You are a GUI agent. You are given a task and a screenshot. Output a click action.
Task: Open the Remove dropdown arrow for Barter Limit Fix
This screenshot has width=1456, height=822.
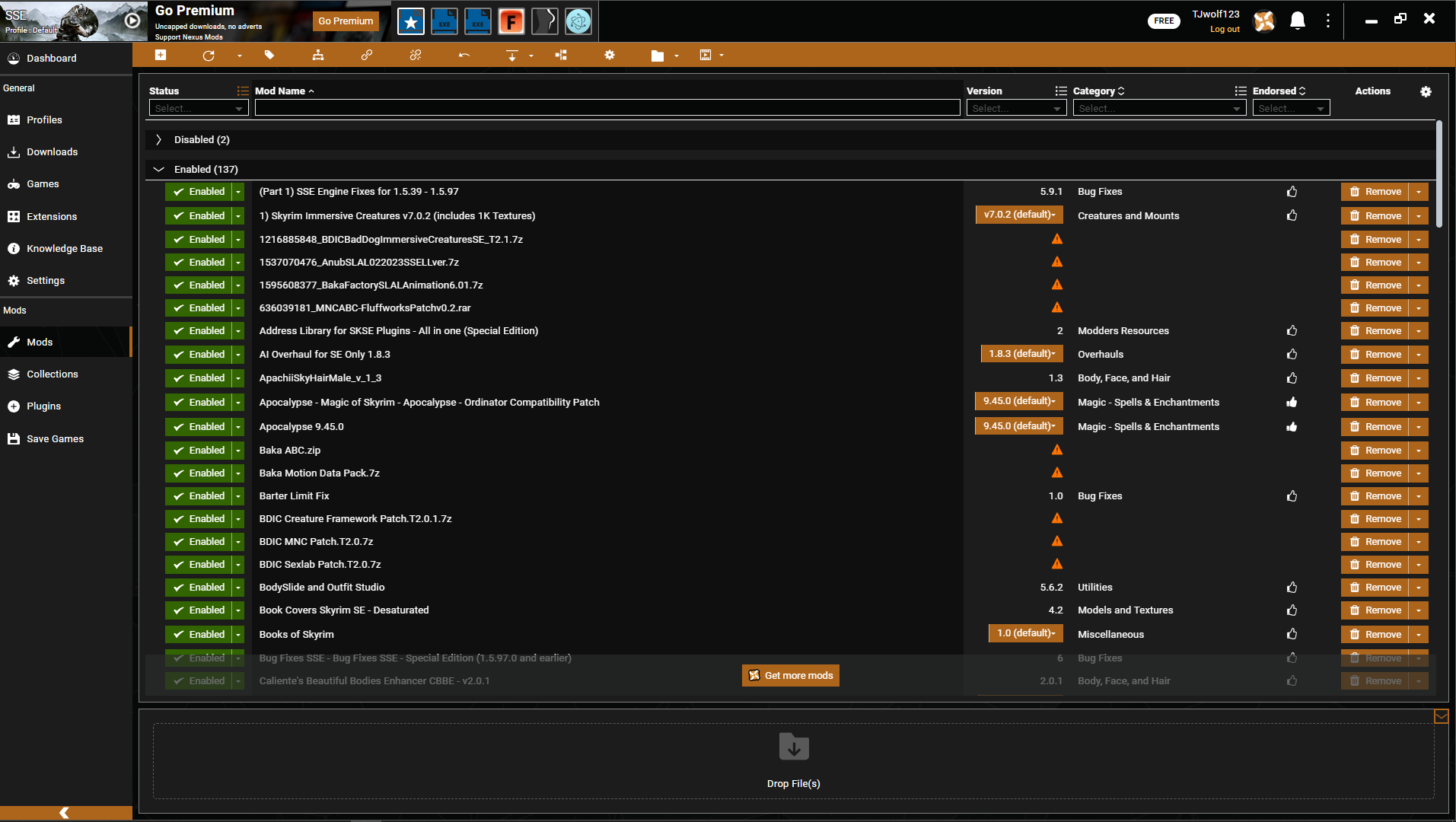click(1419, 496)
